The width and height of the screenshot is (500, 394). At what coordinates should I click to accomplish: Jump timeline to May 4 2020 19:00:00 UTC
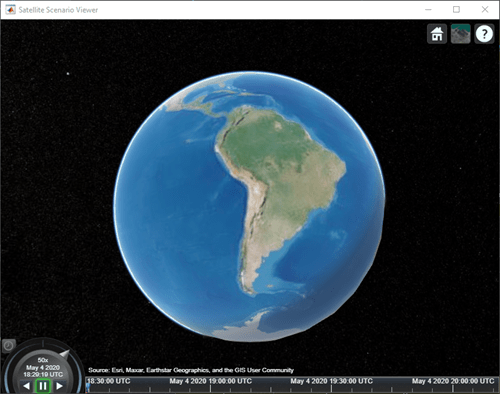210,381
